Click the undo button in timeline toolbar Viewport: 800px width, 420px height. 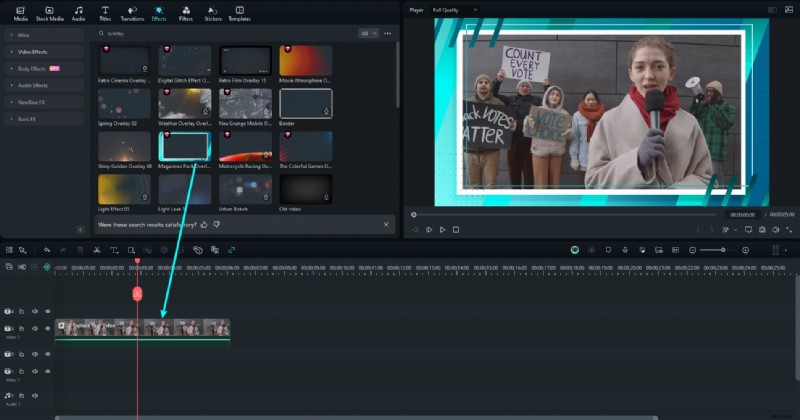46,250
